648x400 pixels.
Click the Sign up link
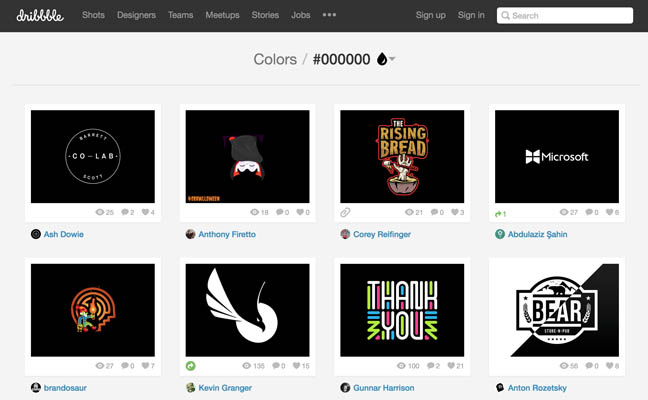pos(431,15)
